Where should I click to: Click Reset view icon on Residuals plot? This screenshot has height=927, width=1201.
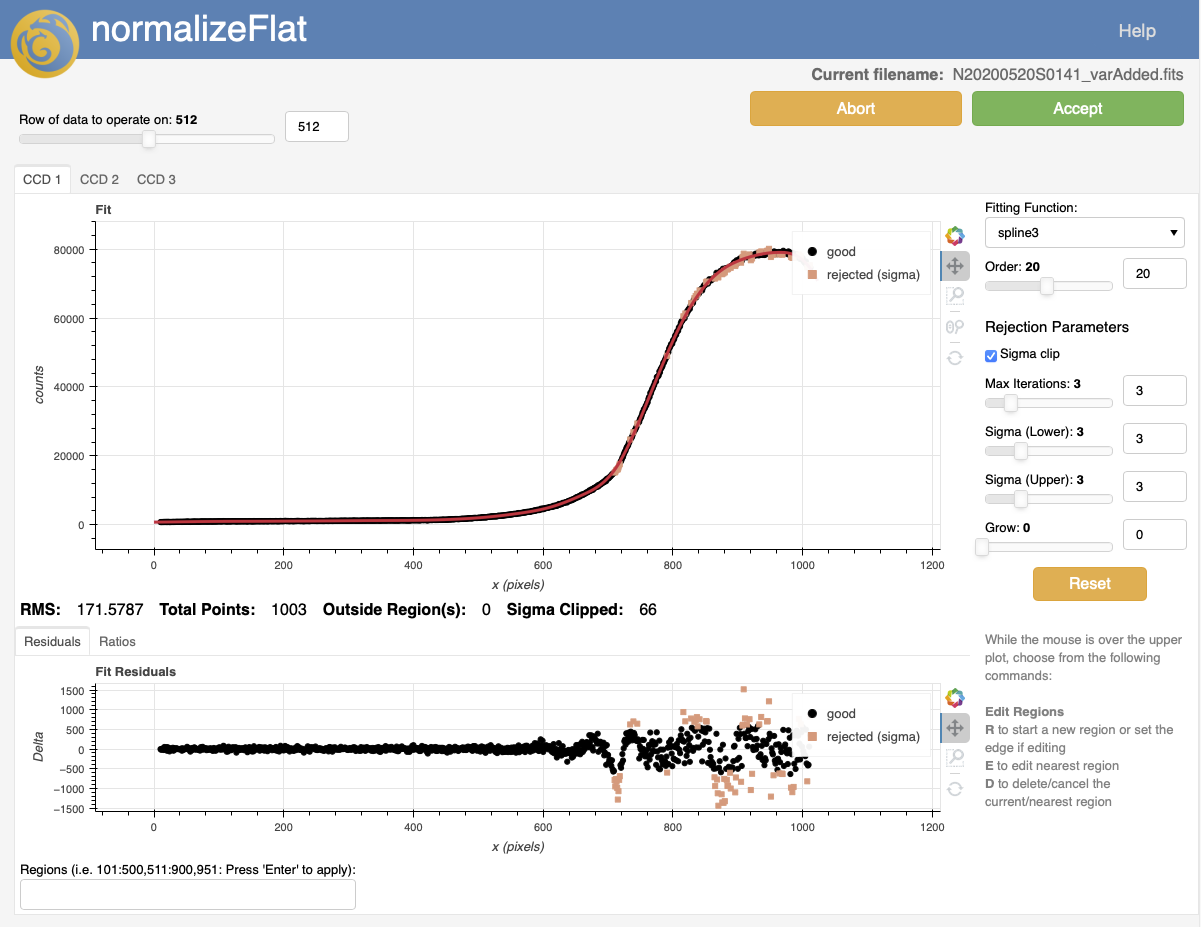click(955, 788)
